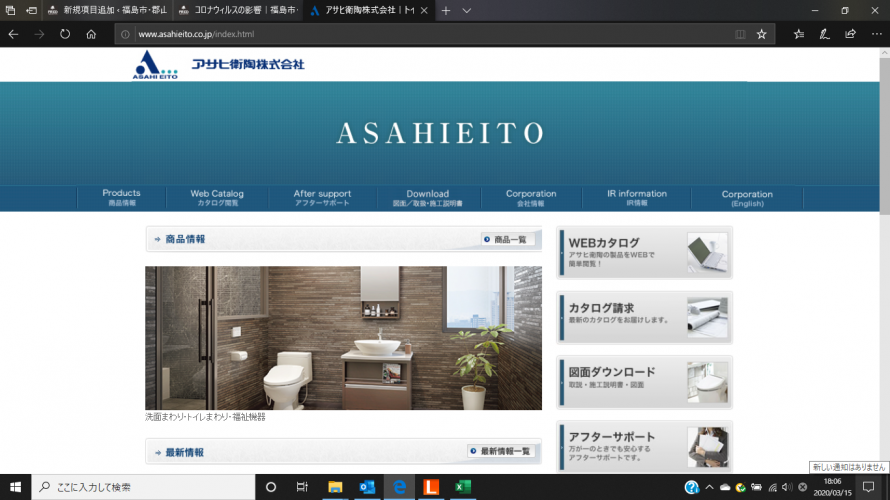
Task: Open IR information menu item
Action: point(637,198)
